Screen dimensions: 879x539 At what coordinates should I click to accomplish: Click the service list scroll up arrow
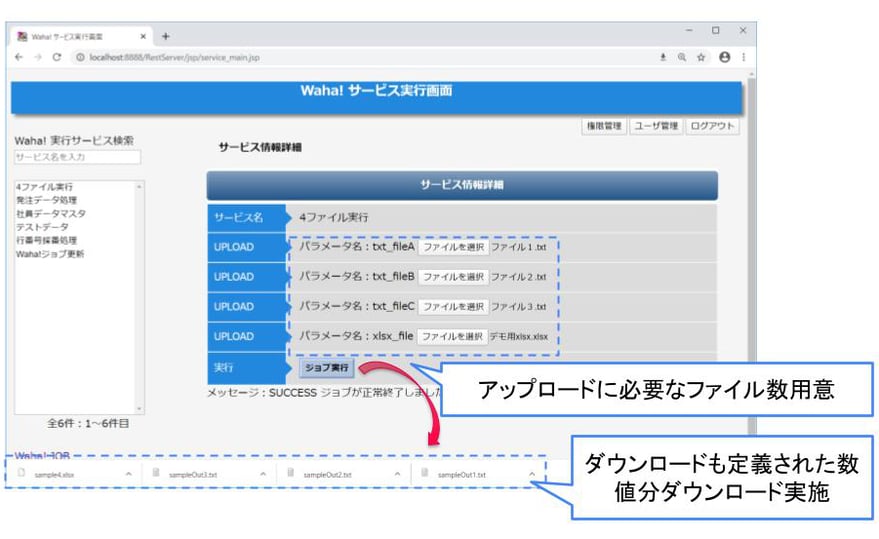pos(140,186)
